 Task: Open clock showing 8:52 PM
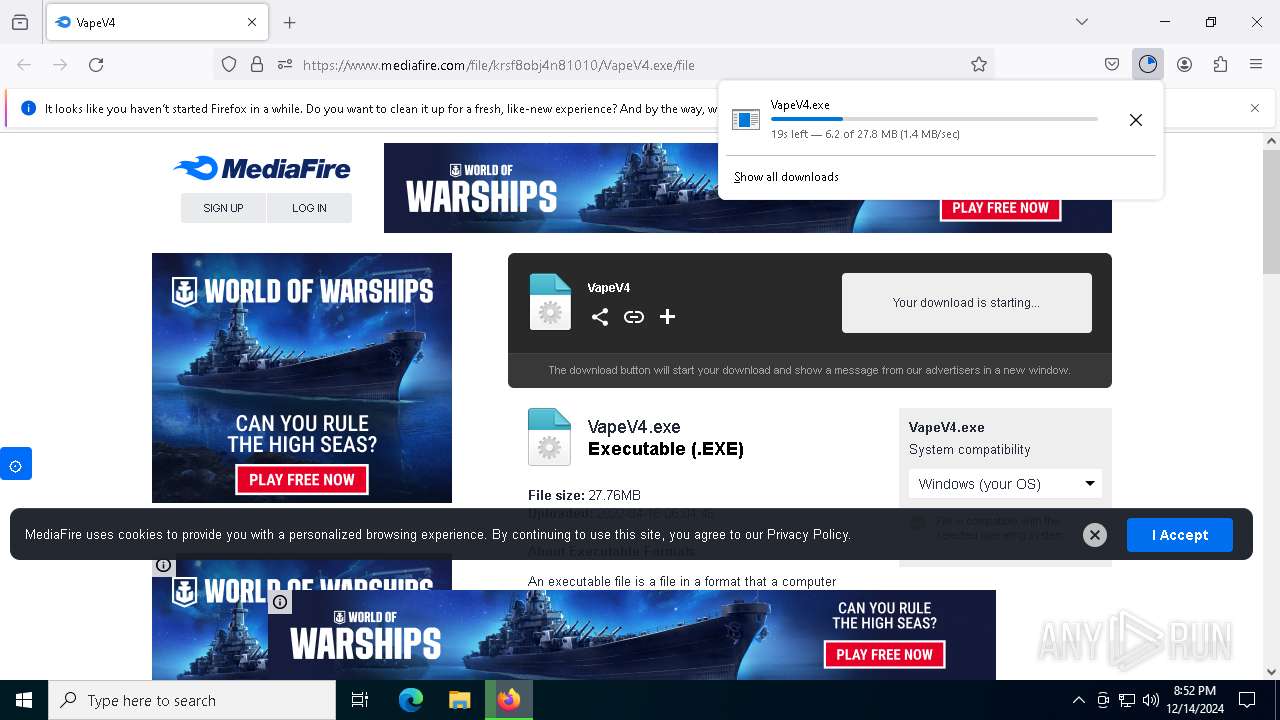(x=1195, y=700)
